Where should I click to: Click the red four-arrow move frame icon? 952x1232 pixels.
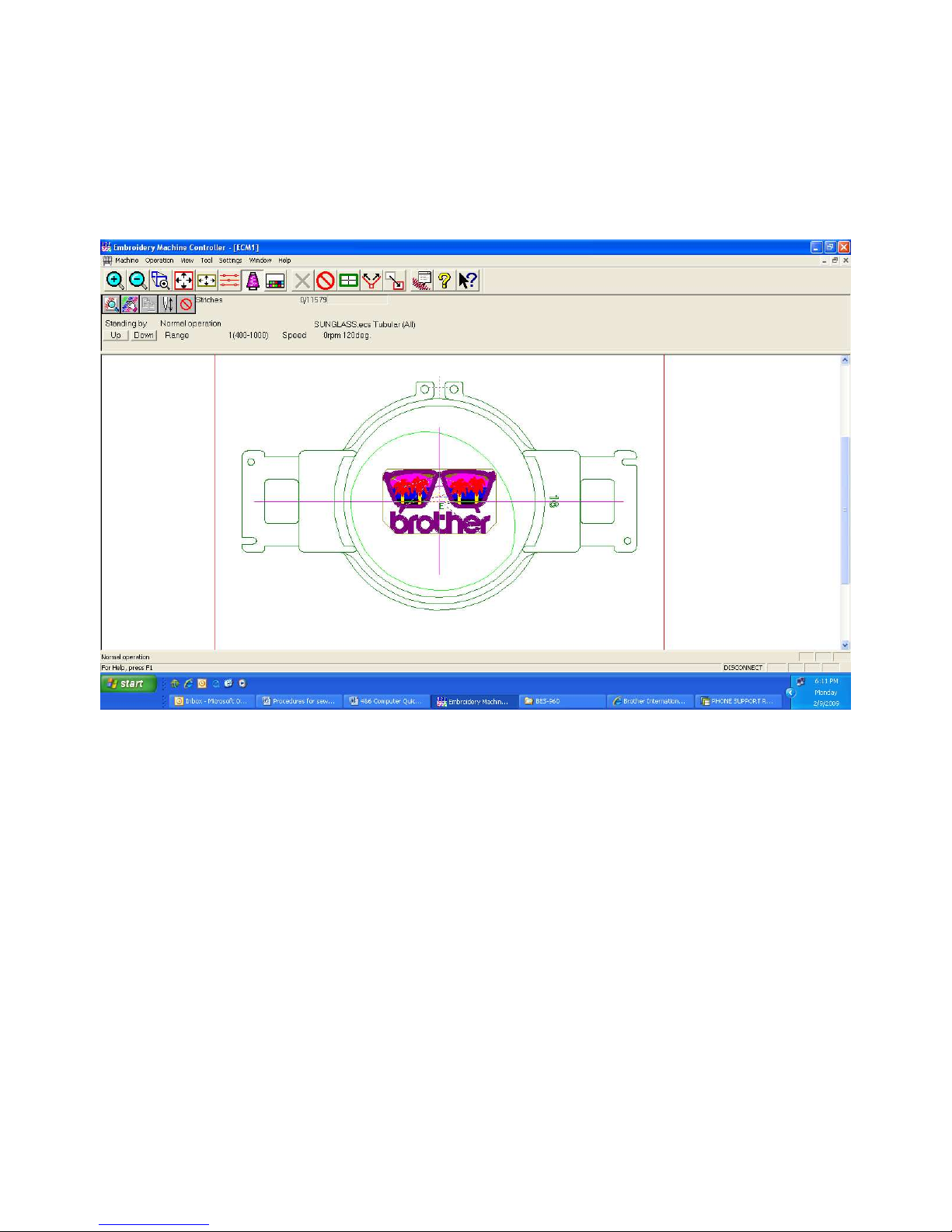point(183,281)
